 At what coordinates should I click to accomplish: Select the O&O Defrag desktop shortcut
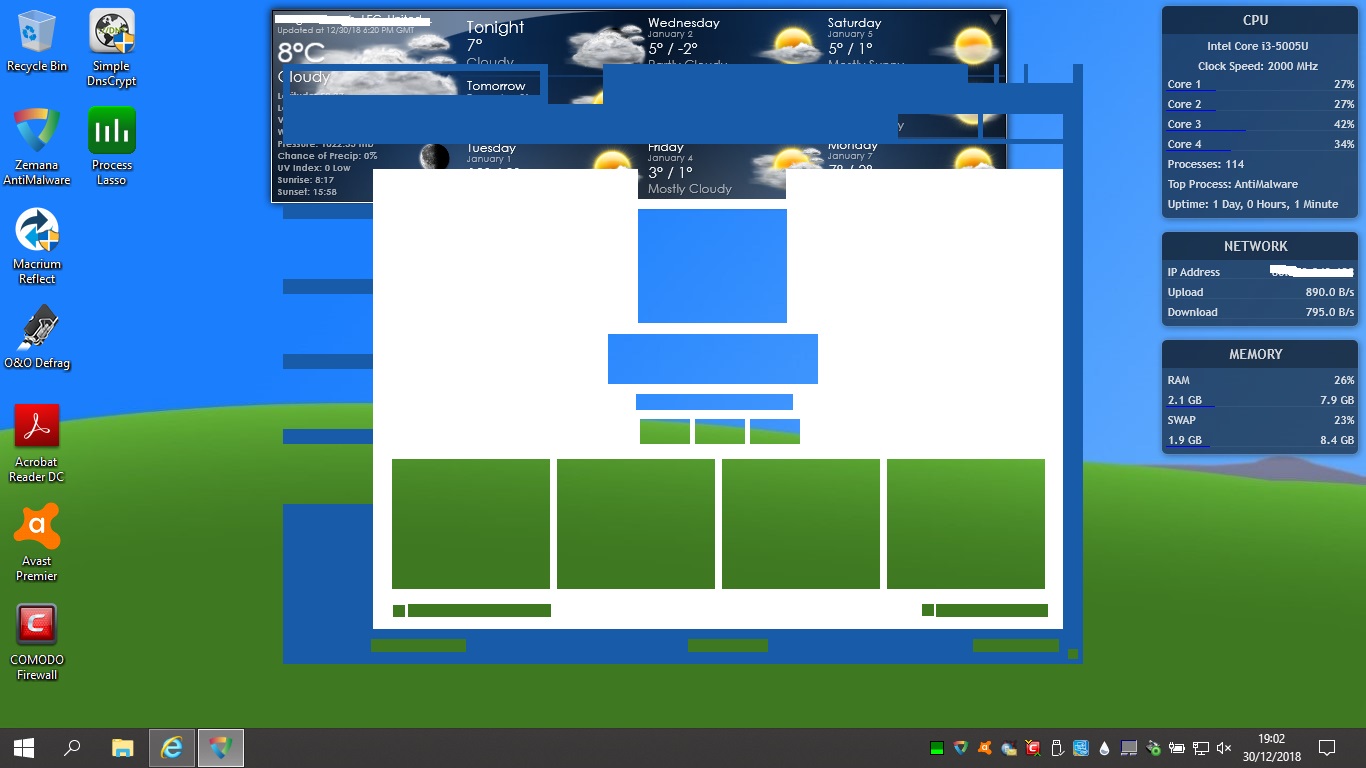tap(37, 338)
